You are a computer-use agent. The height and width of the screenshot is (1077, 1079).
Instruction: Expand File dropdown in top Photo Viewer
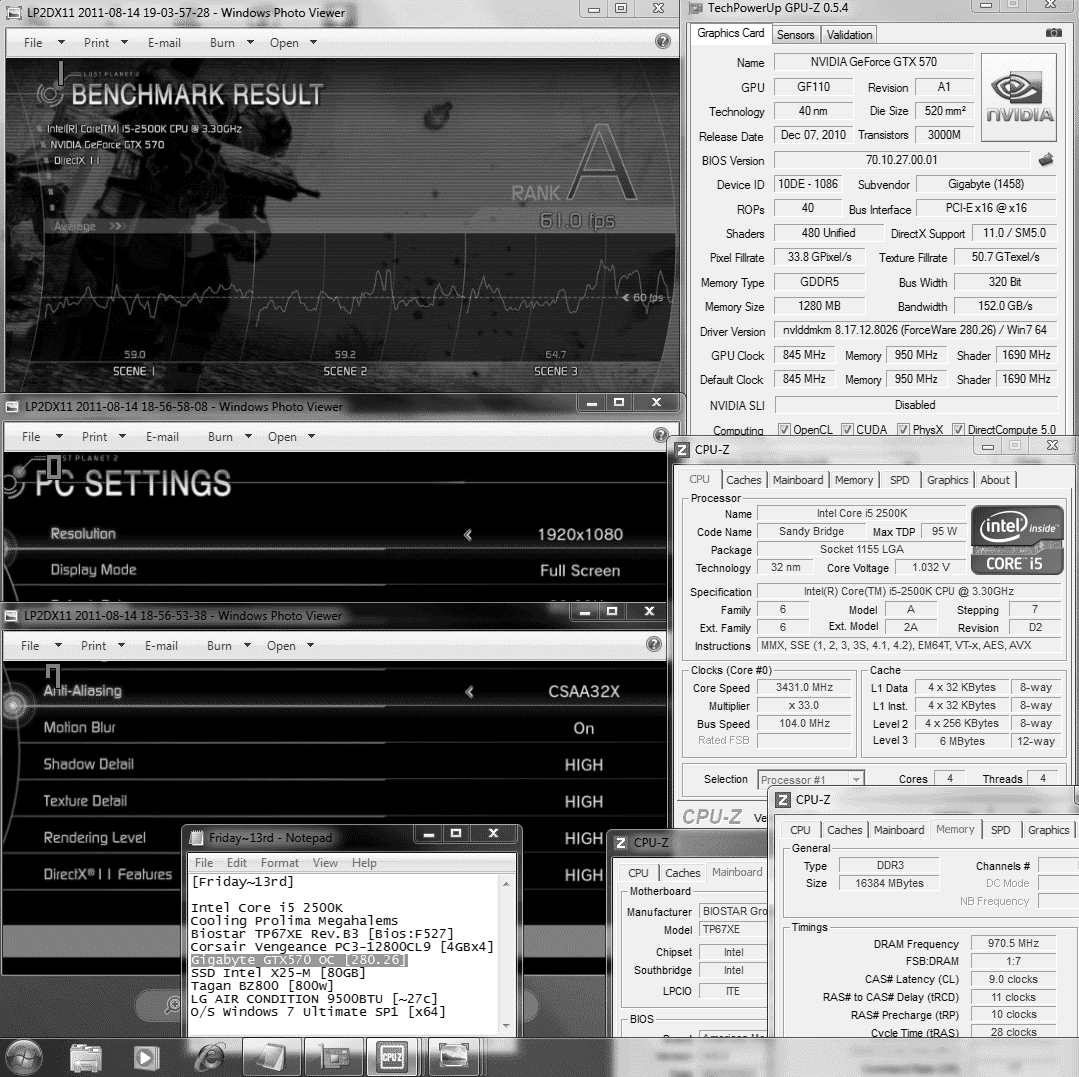61,43
